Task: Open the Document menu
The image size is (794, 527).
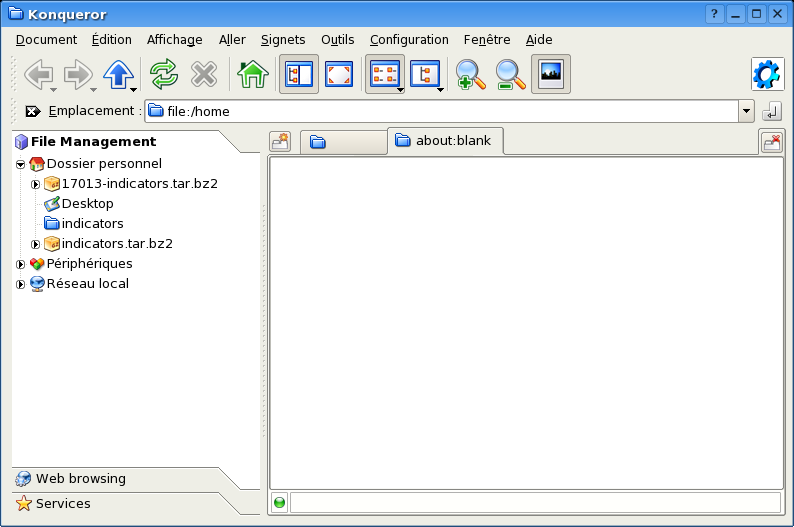Action: point(46,39)
